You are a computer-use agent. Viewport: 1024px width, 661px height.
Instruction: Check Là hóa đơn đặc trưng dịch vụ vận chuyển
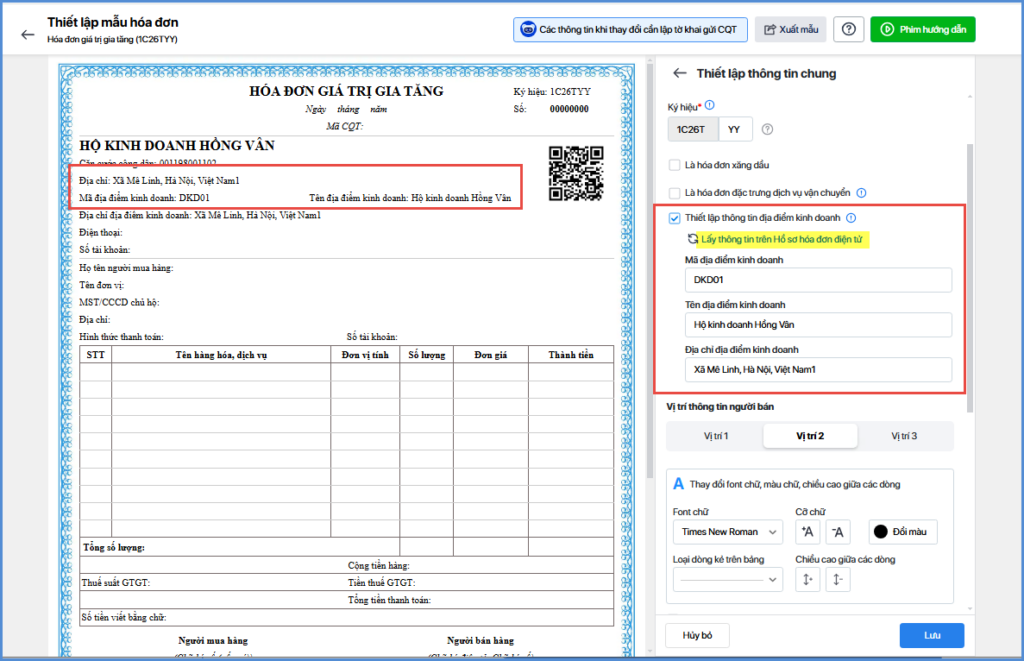(675, 193)
